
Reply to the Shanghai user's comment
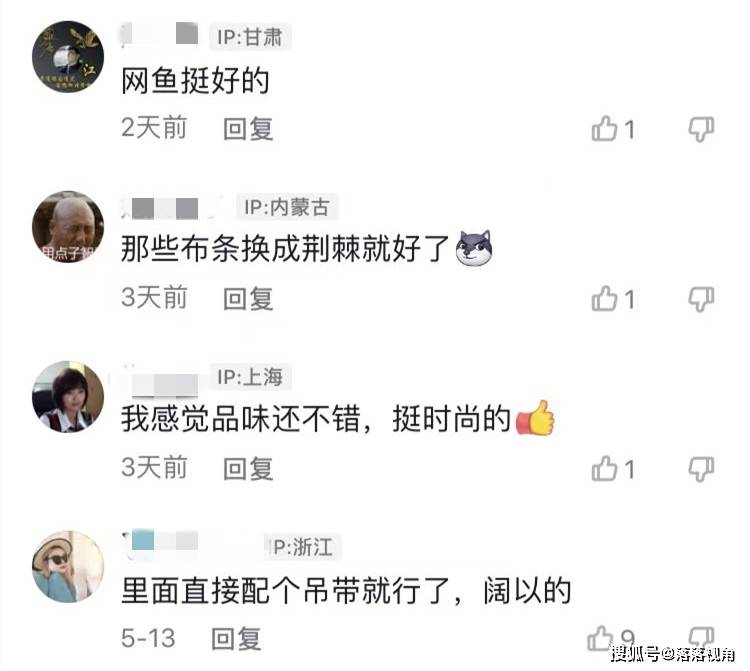(x=248, y=469)
